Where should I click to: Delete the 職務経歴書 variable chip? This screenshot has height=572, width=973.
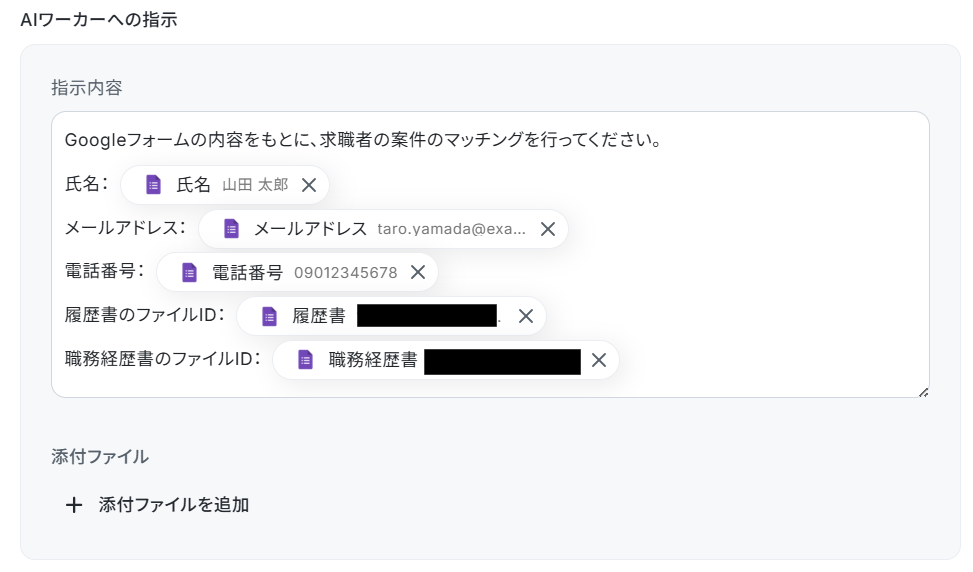tap(599, 360)
